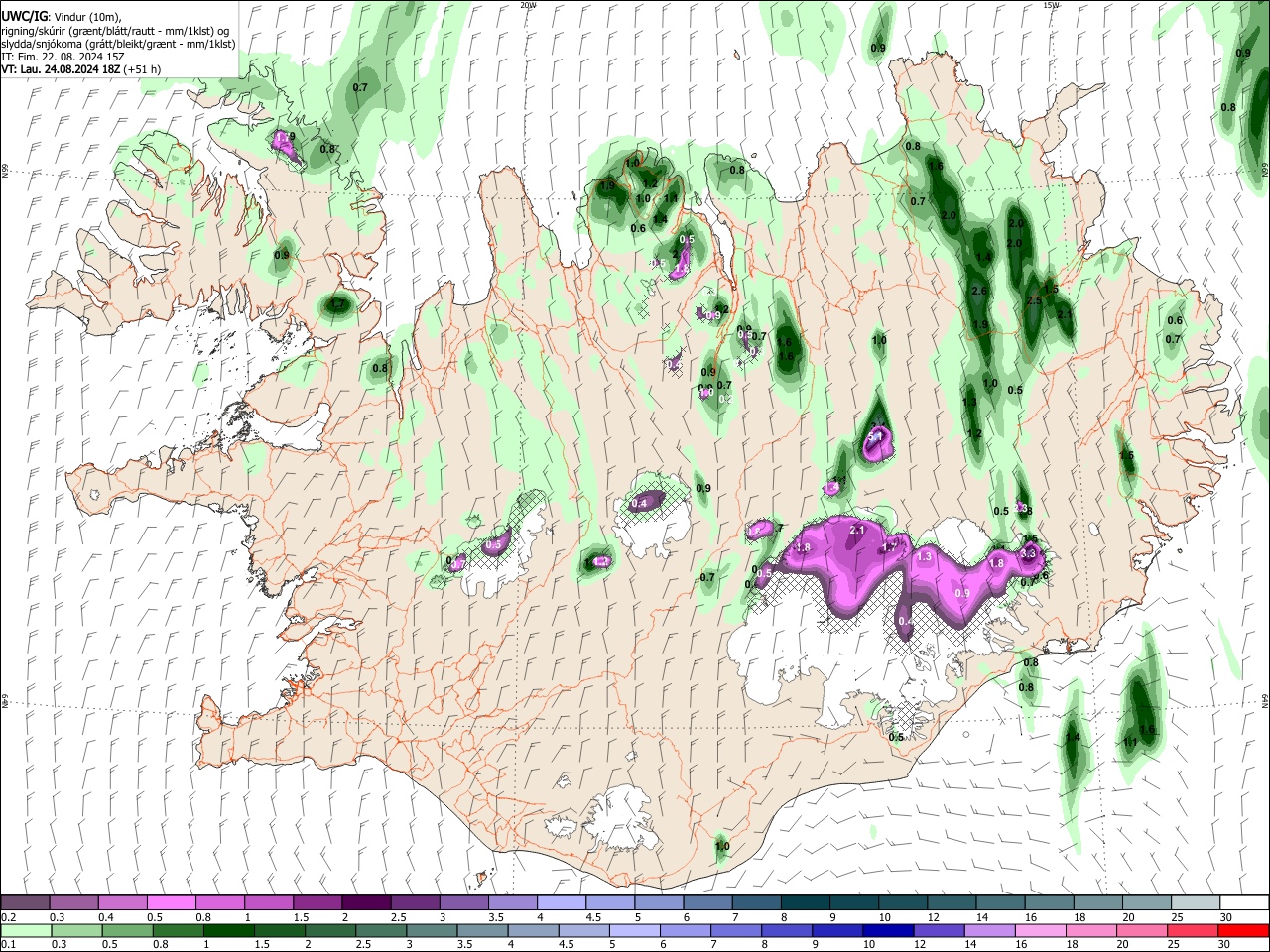Image resolution: width=1270 pixels, height=952 pixels.
Task: Click the 'UWC/IG: Vindur (10m)' title text
Action: (x=62, y=17)
